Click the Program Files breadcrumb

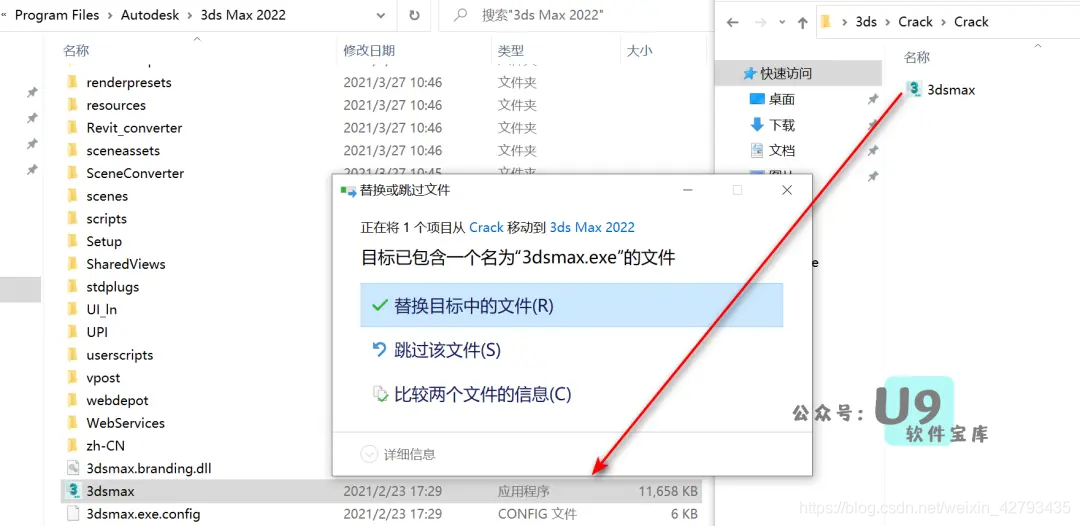pos(57,14)
